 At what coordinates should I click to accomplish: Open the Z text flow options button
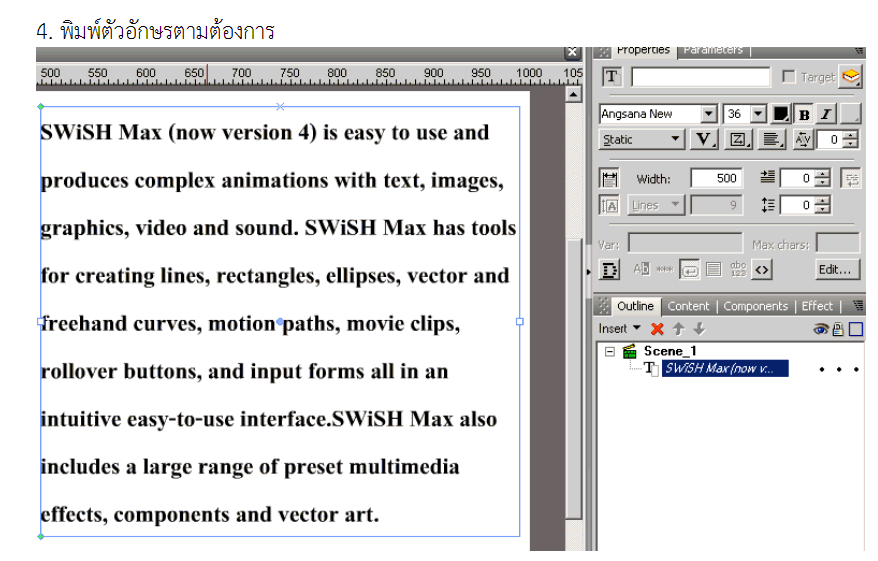[x=738, y=139]
